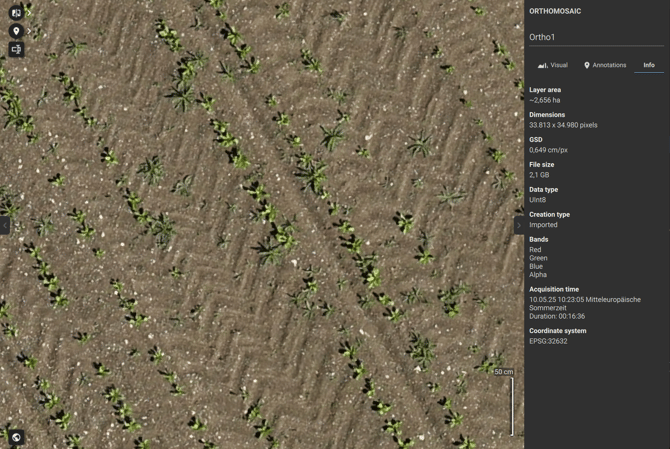Expand the compare tool options arrow
Image resolution: width=670 pixels, height=449 pixels.
pos(28,13)
